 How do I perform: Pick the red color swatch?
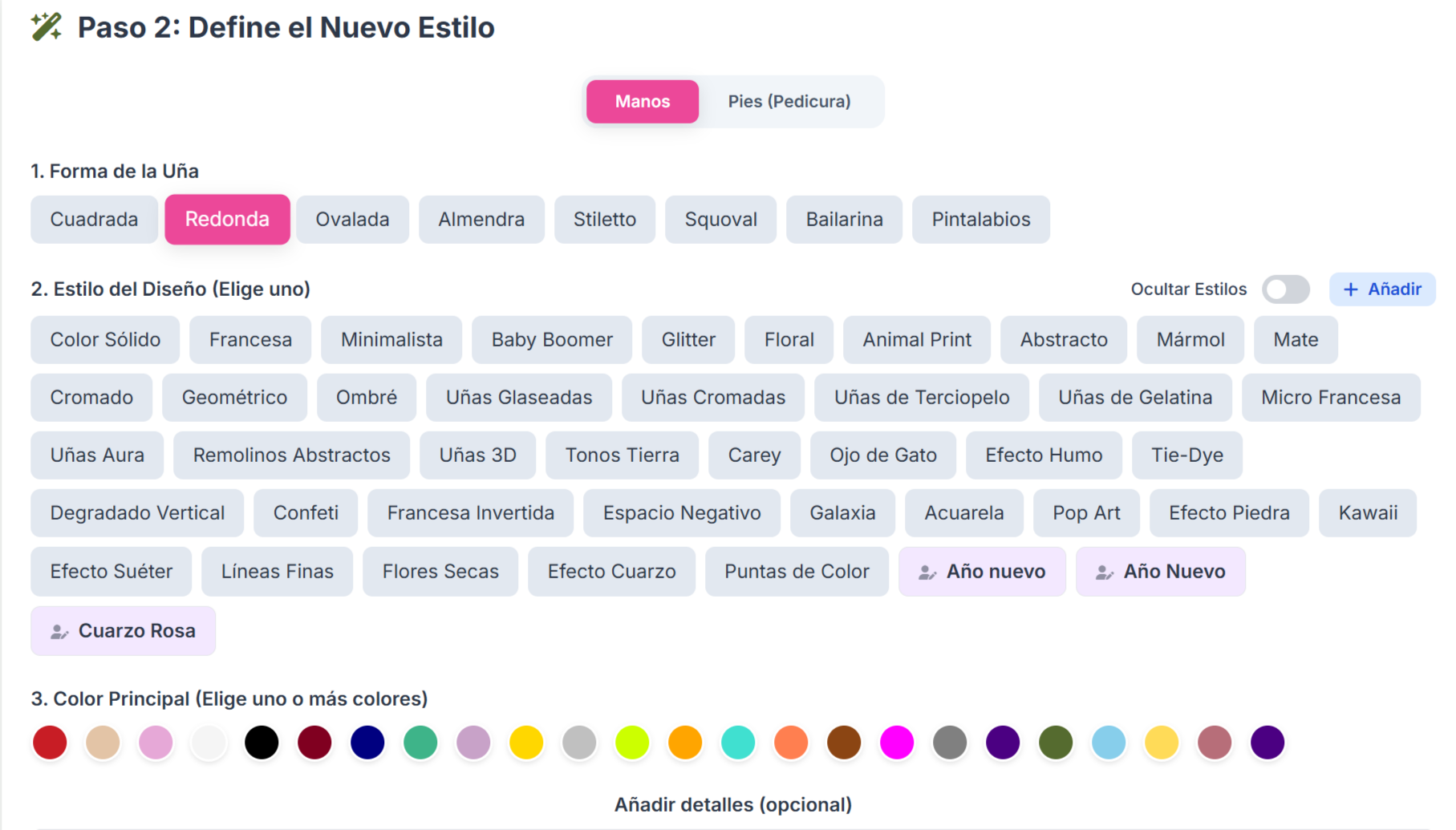point(49,742)
